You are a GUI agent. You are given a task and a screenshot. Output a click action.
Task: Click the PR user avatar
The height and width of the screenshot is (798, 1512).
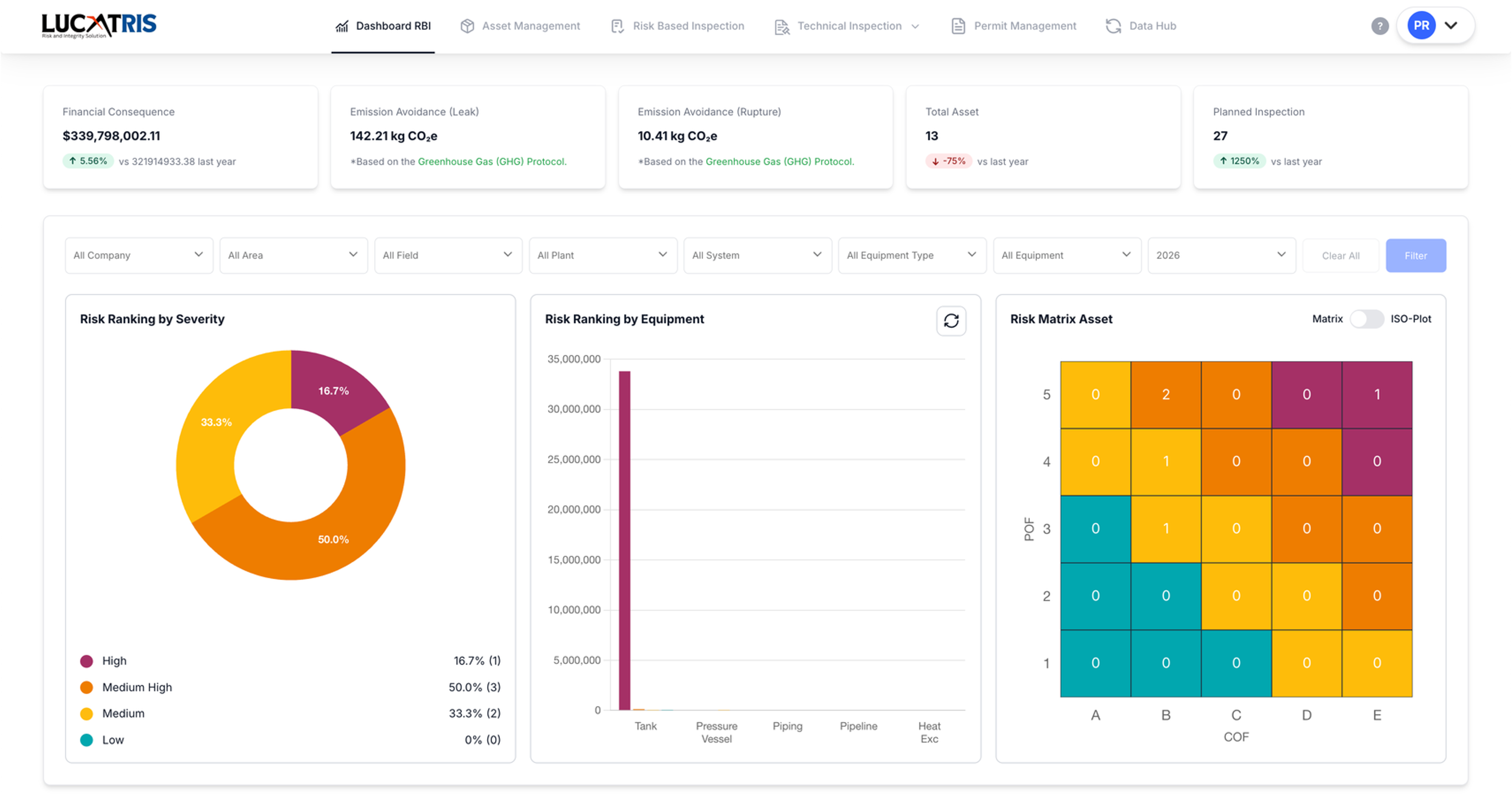[x=1421, y=26]
